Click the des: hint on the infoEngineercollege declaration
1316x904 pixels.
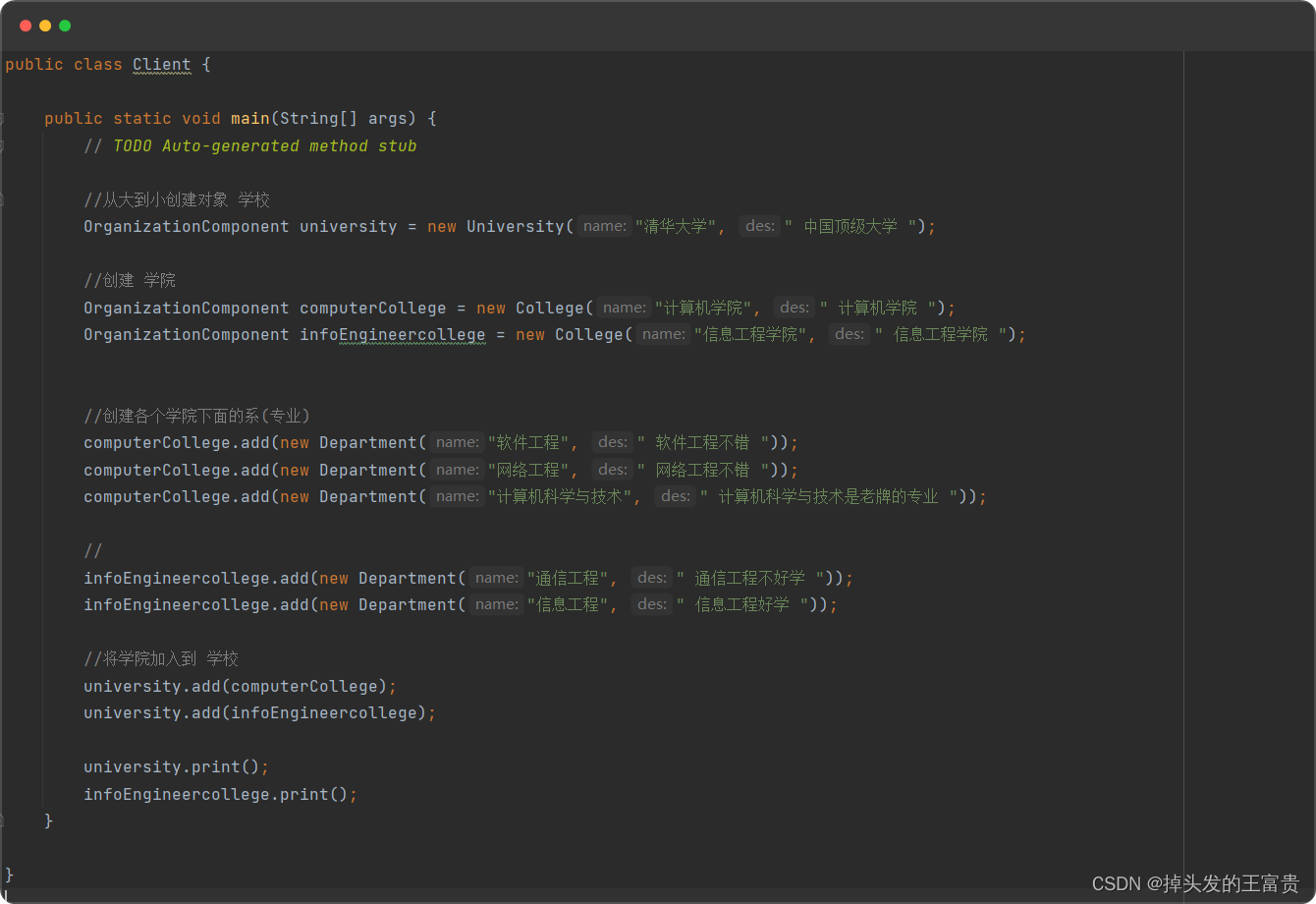coord(850,335)
